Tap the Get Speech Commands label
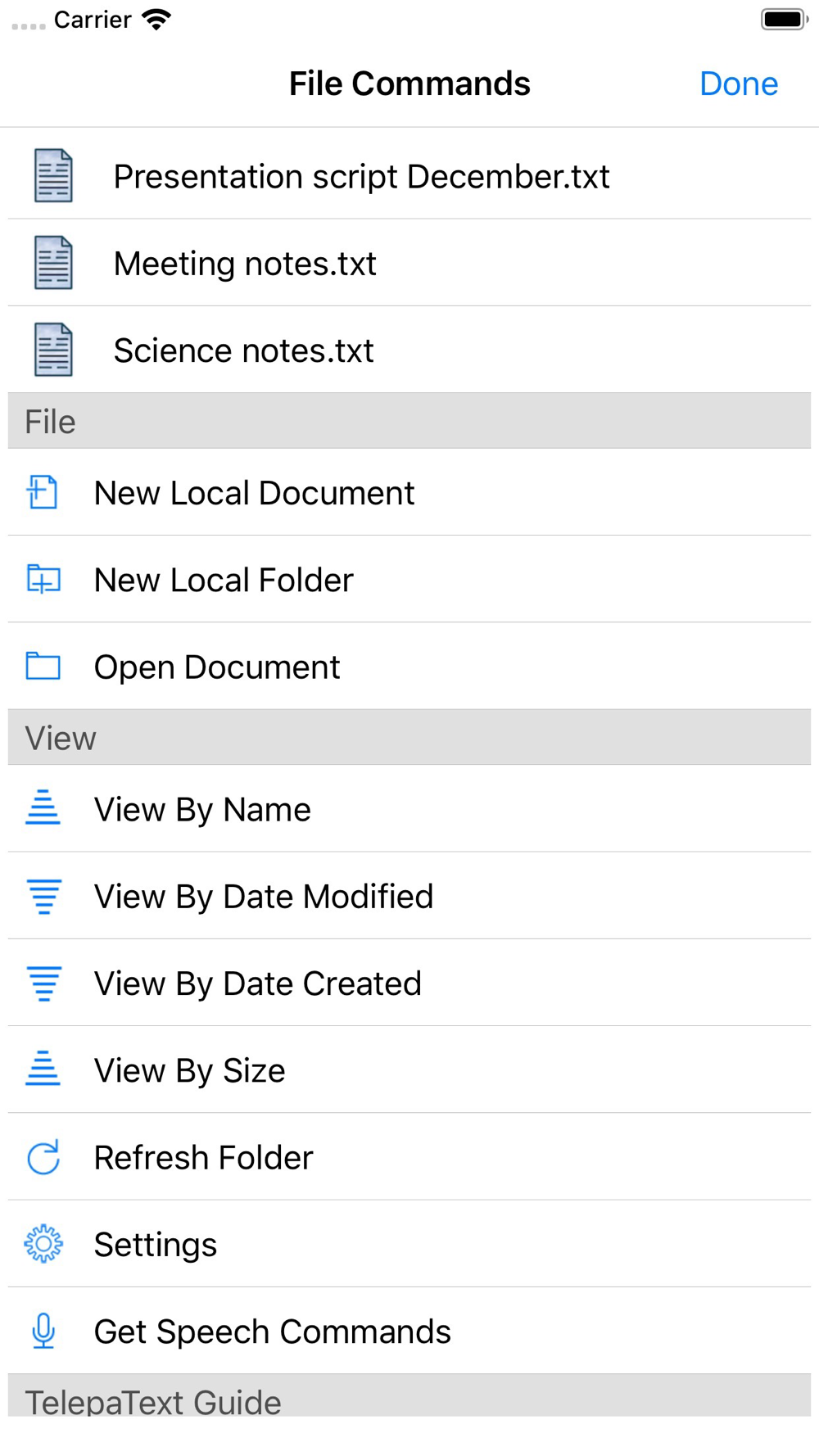819x1456 pixels. pos(272,1332)
